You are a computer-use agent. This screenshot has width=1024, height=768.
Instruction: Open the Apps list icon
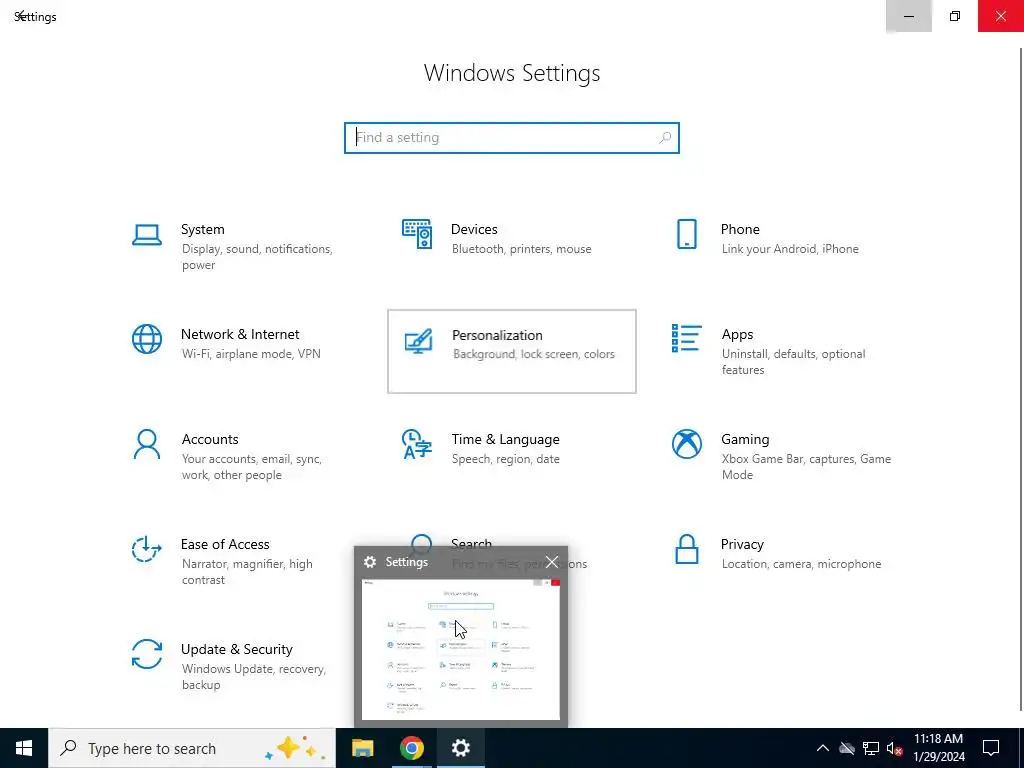click(x=686, y=338)
